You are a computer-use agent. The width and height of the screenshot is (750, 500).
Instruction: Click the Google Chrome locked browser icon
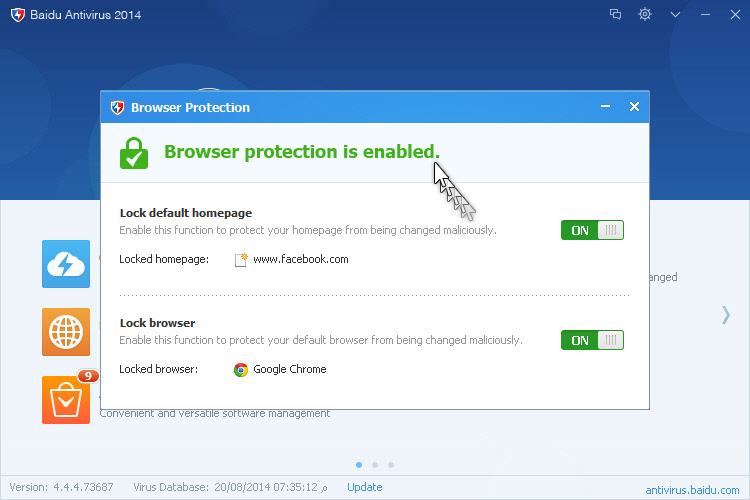click(241, 369)
